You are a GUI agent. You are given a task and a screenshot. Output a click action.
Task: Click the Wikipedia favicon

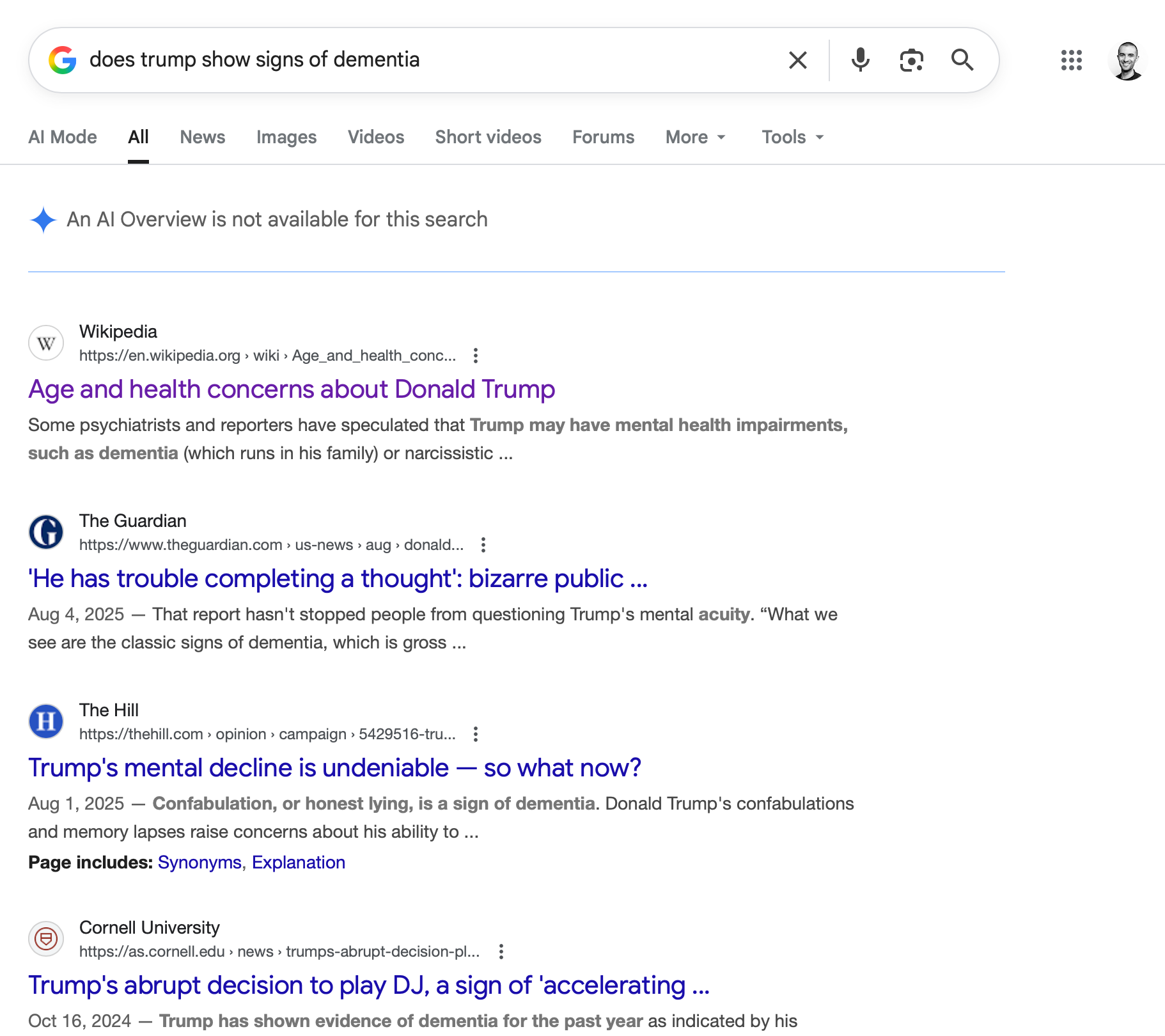pyautogui.click(x=45, y=342)
